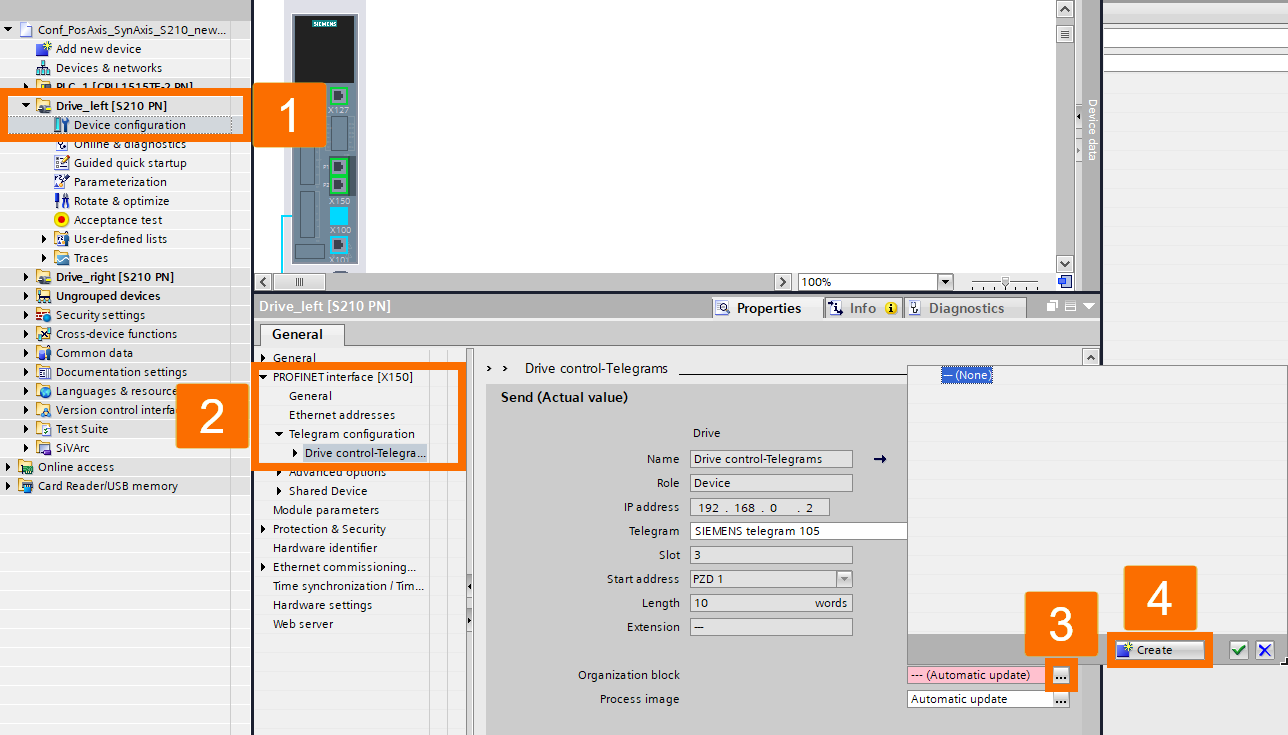1288x735 pixels.
Task: Select Cross-device functions in tree
Action: click(116, 334)
